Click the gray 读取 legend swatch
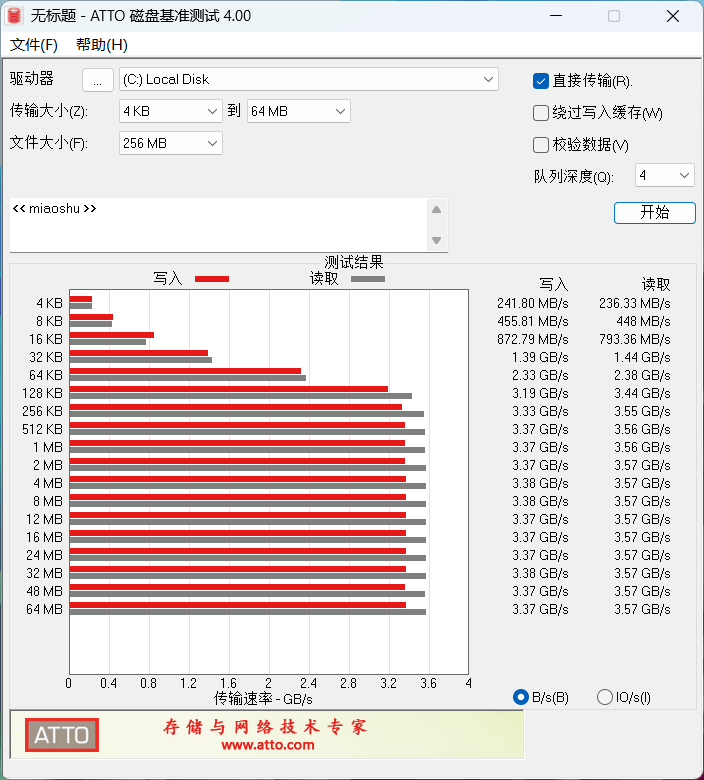This screenshot has width=704, height=780. coord(368,279)
